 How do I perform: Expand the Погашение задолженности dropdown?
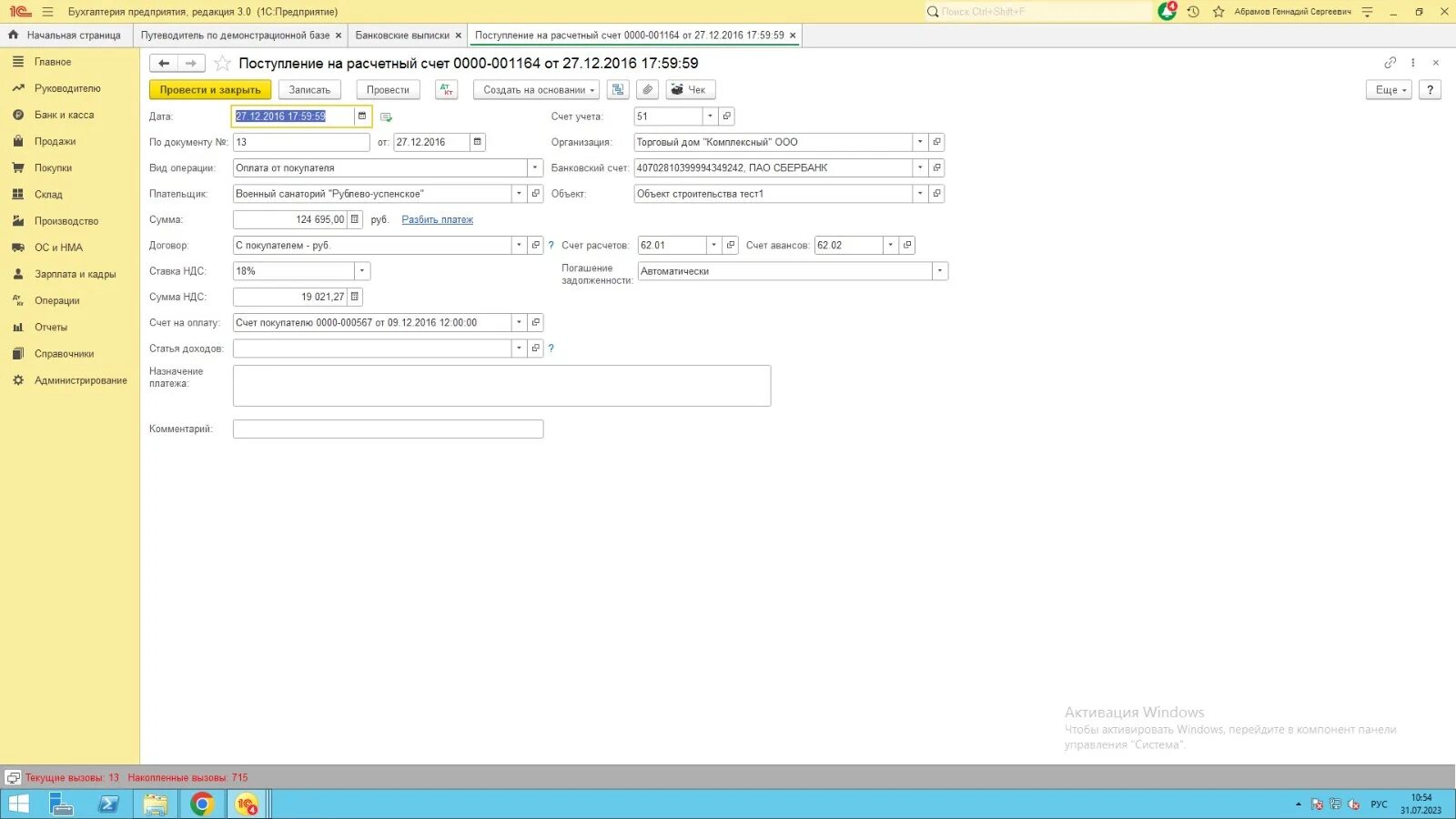point(940,271)
